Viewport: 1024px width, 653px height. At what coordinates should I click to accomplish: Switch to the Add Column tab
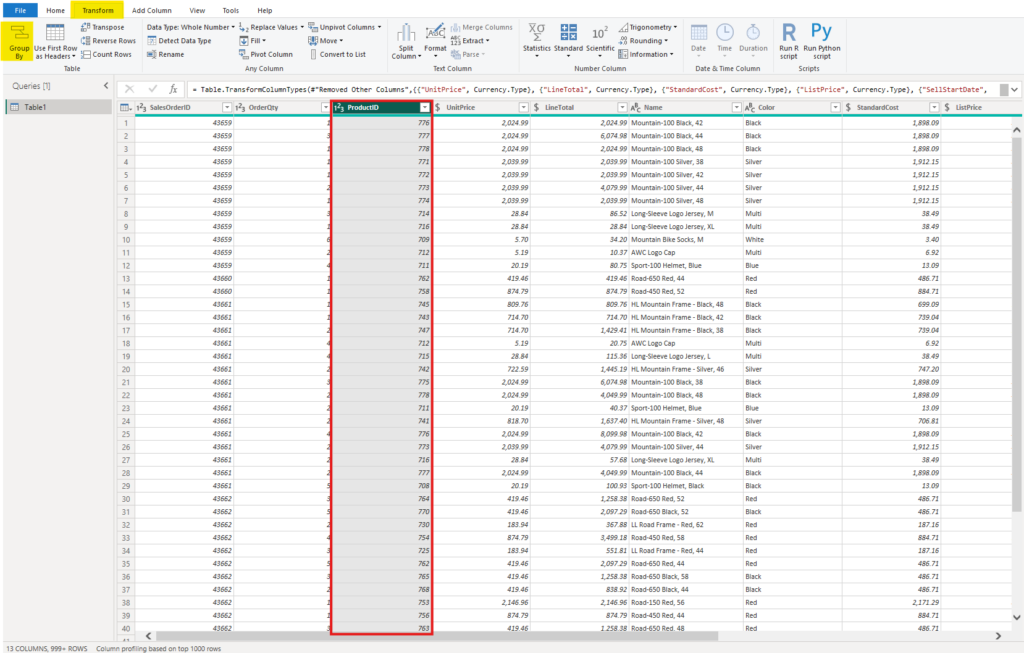click(152, 10)
